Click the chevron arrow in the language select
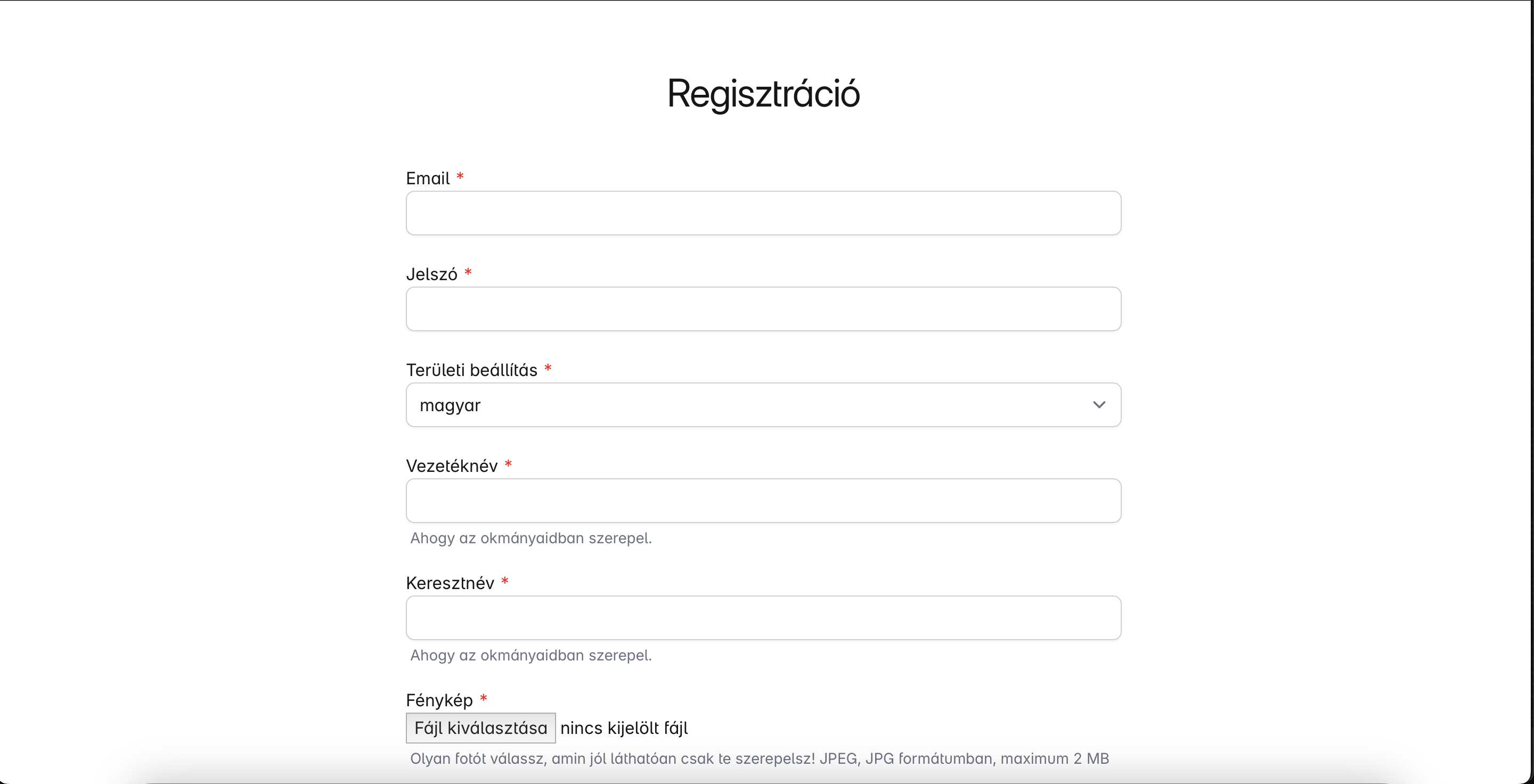This screenshot has width=1534, height=784. point(1099,405)
